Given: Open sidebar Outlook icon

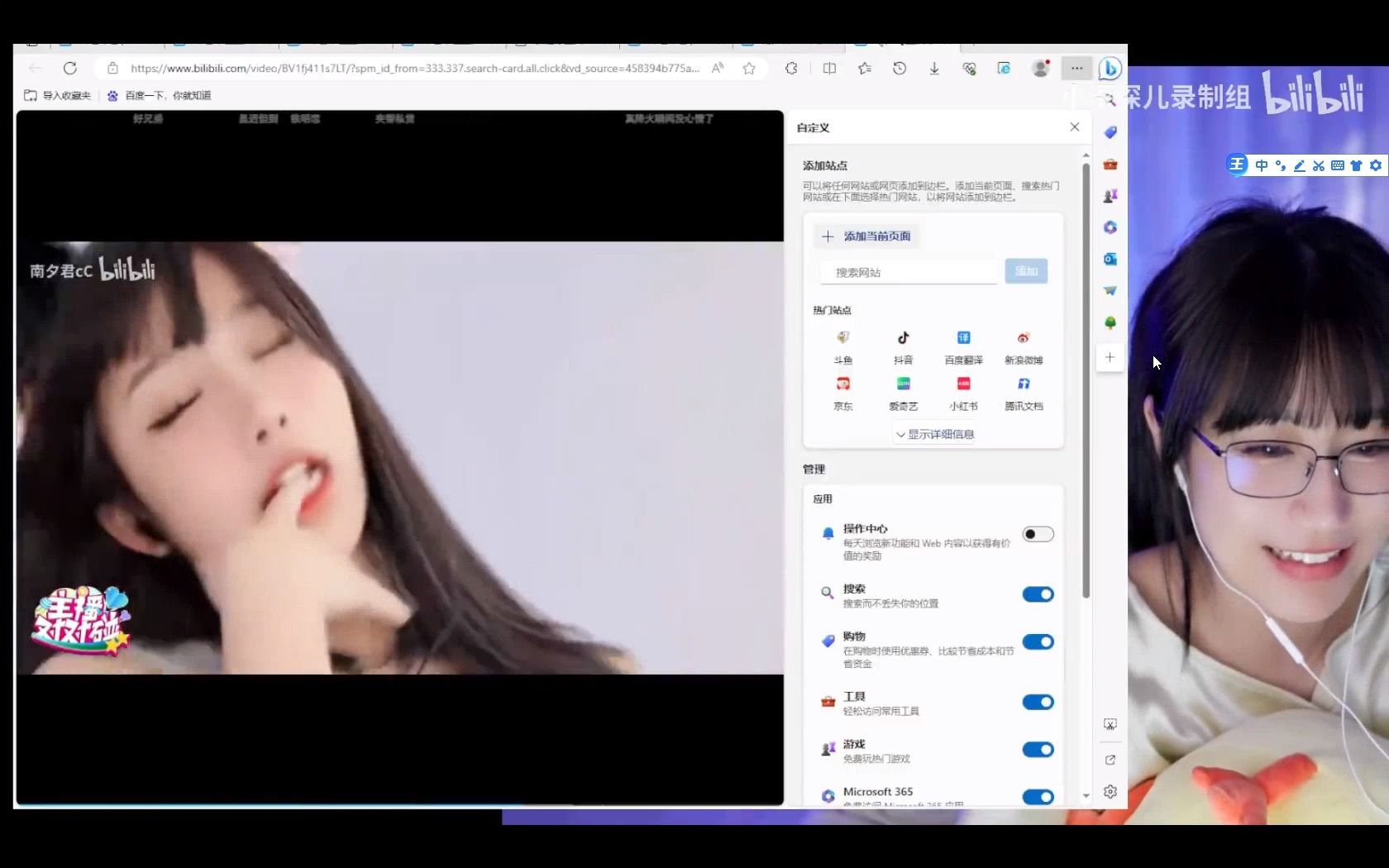Looking at the screenshot, I should point(1110,259).
